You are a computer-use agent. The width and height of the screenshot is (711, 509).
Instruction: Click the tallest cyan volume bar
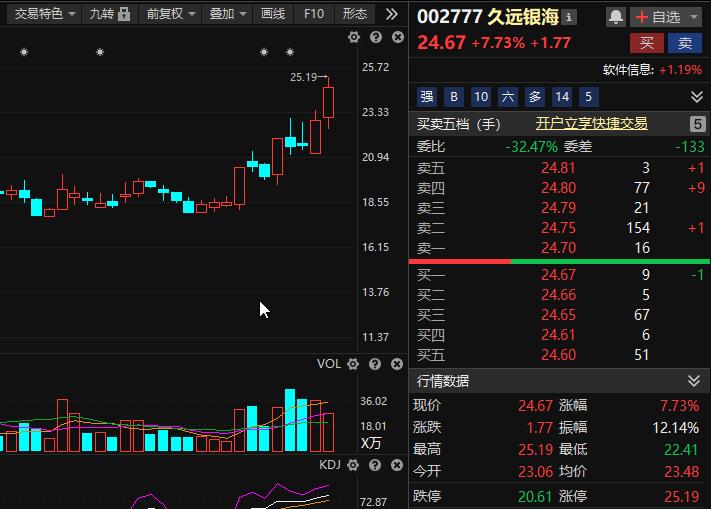[290, 420]
